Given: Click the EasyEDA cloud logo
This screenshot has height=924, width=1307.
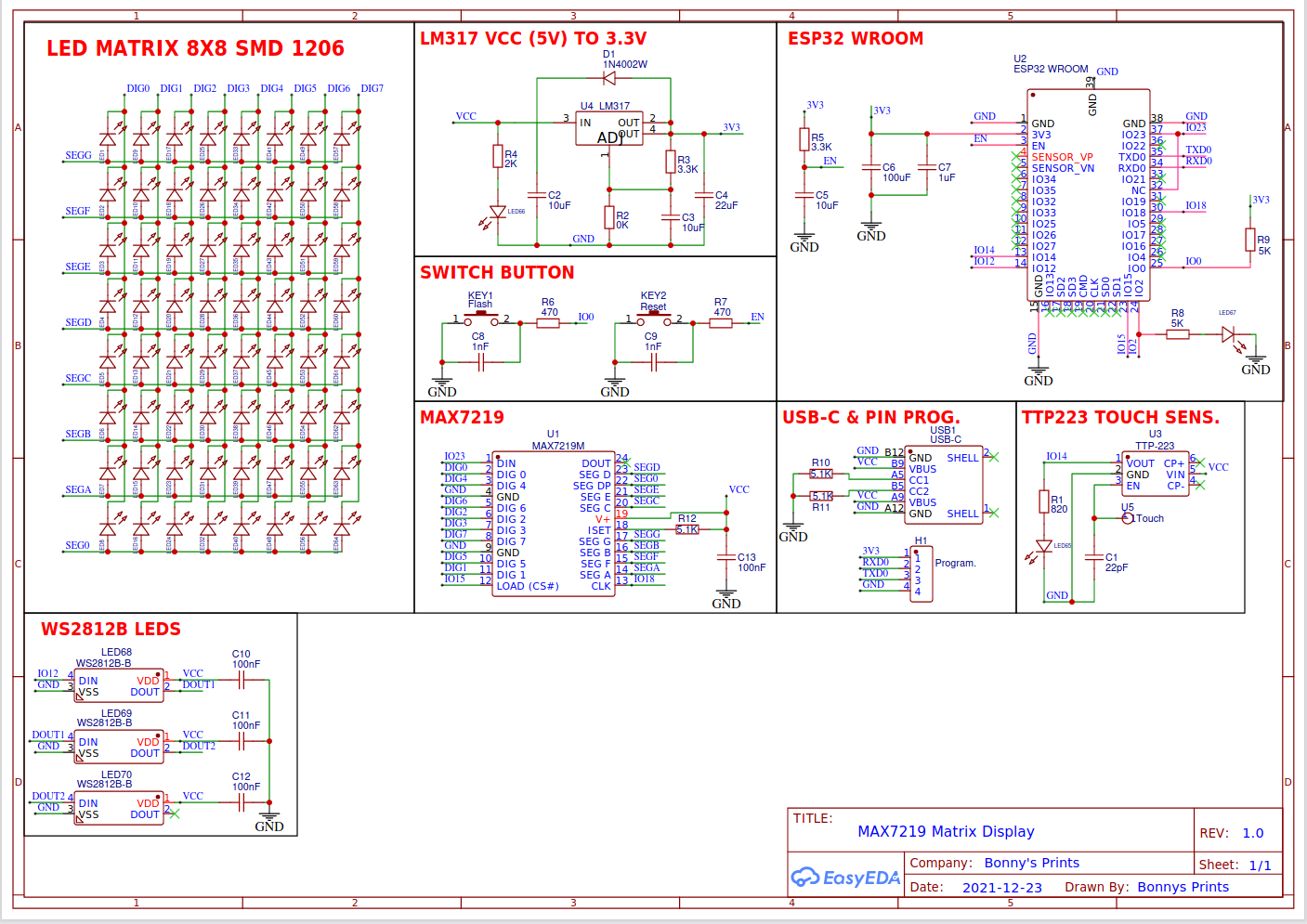Looking at the screenshot, I should (804, 876).
